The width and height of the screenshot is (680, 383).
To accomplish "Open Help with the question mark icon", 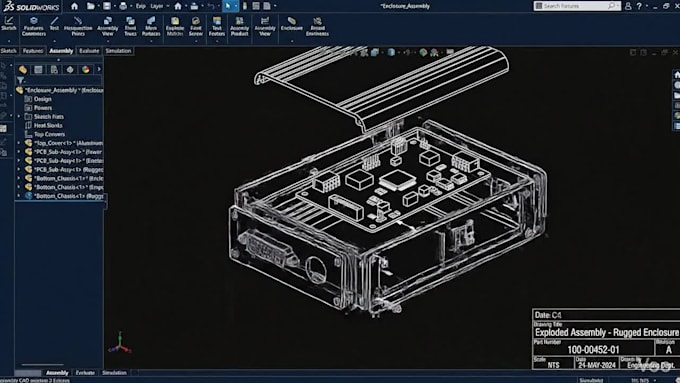I will 639,6.
